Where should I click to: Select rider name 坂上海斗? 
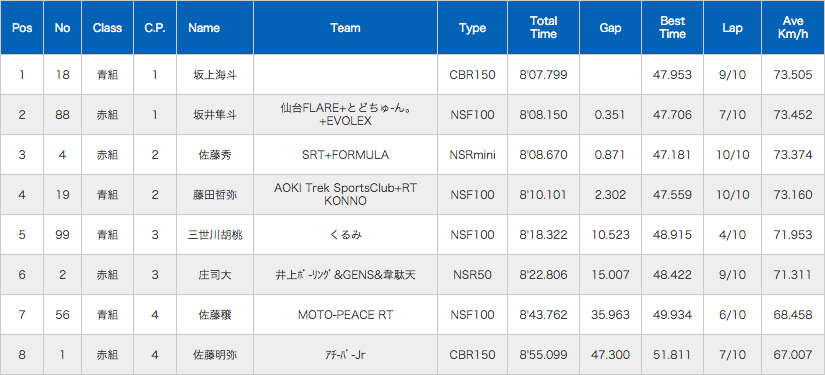(x=215, y=75)
